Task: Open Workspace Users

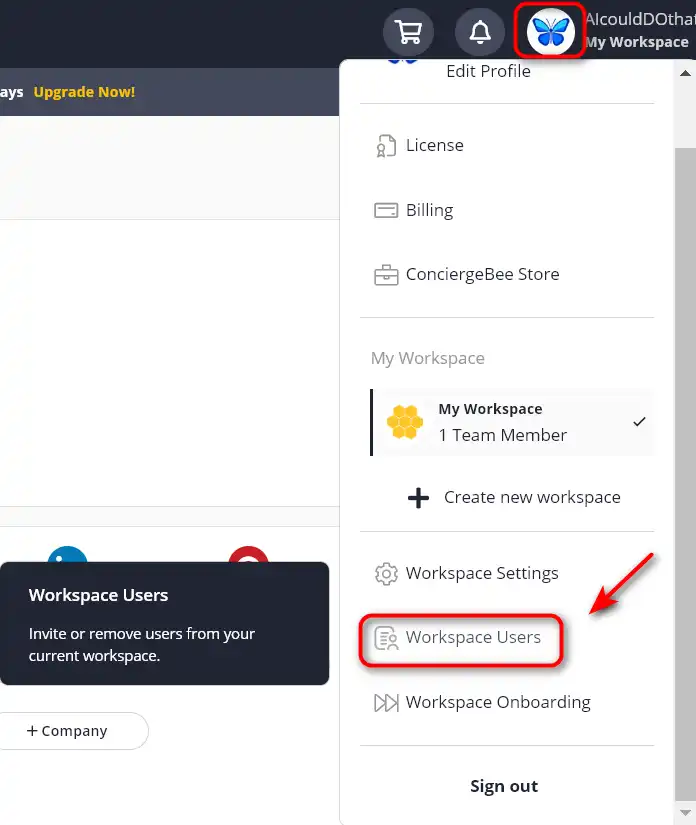Action: (x=473, y=637)
